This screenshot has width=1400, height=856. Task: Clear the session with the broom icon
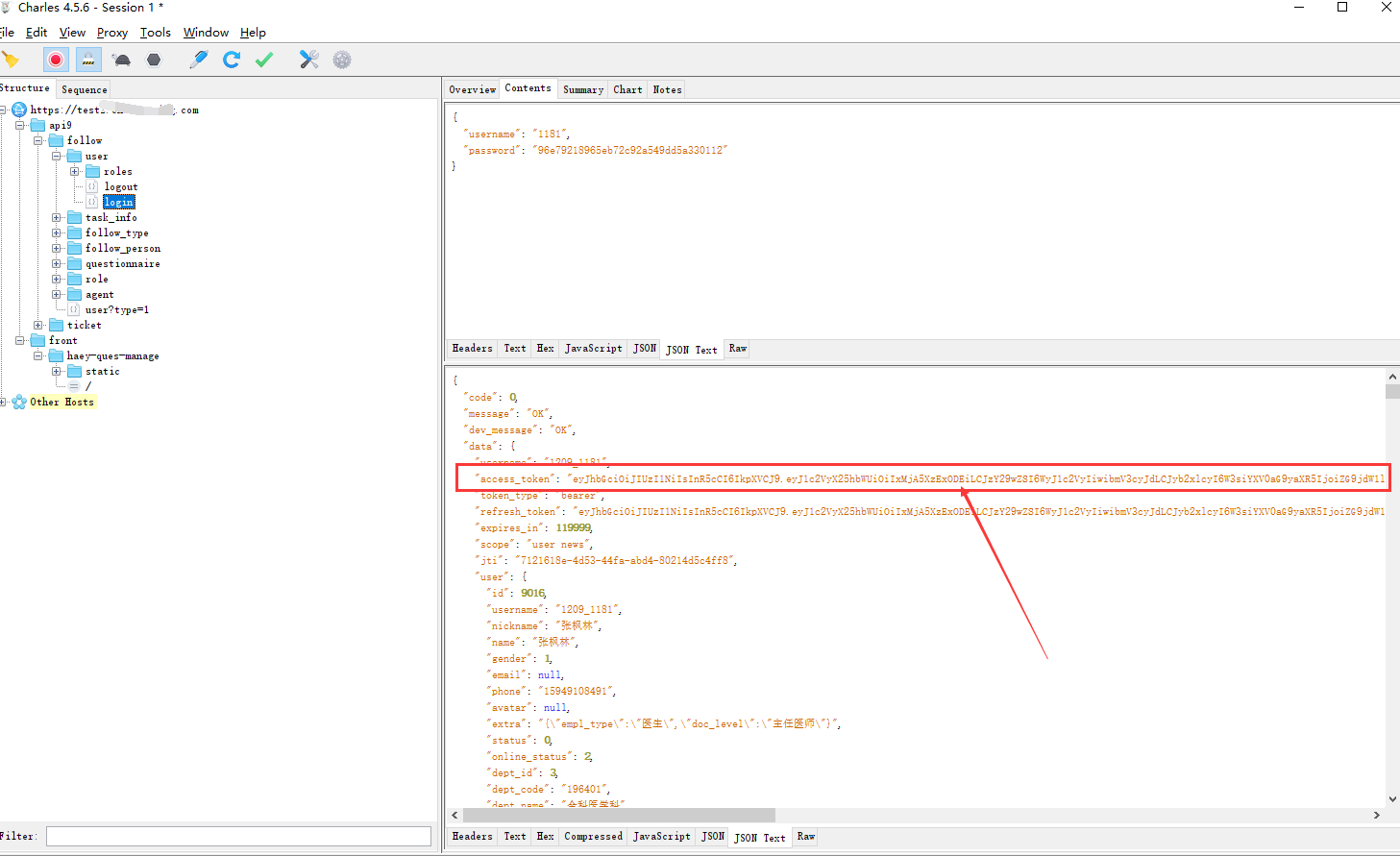[11, 60]
